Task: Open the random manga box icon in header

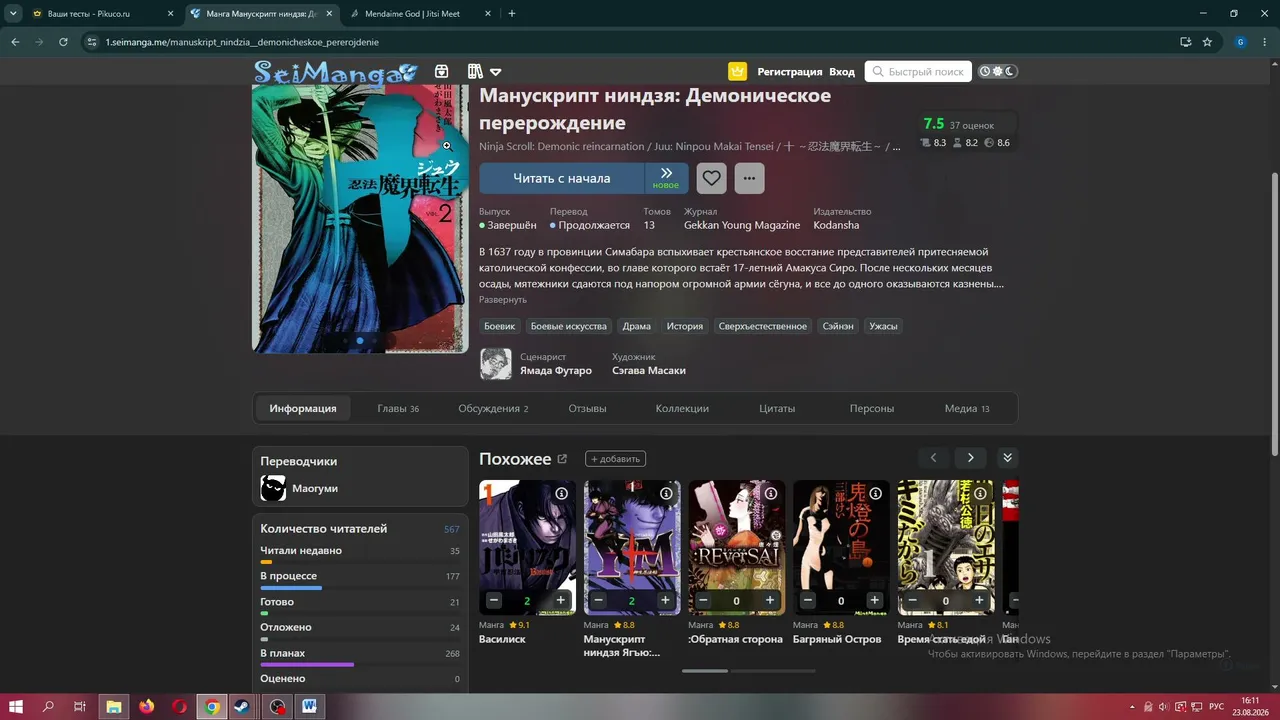Action: pos(441,72)
